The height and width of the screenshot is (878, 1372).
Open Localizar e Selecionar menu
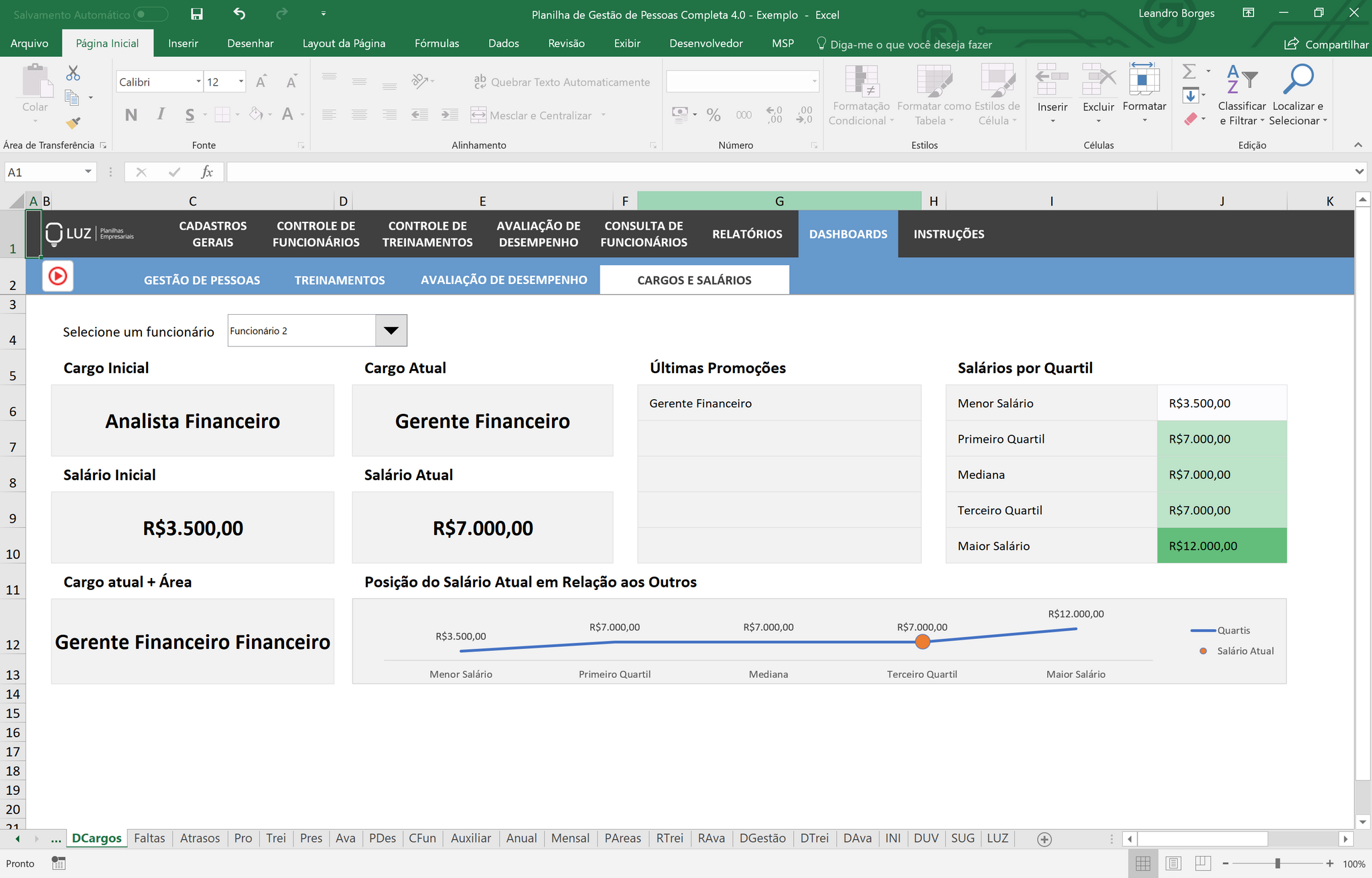click(x=1298, y=94)
